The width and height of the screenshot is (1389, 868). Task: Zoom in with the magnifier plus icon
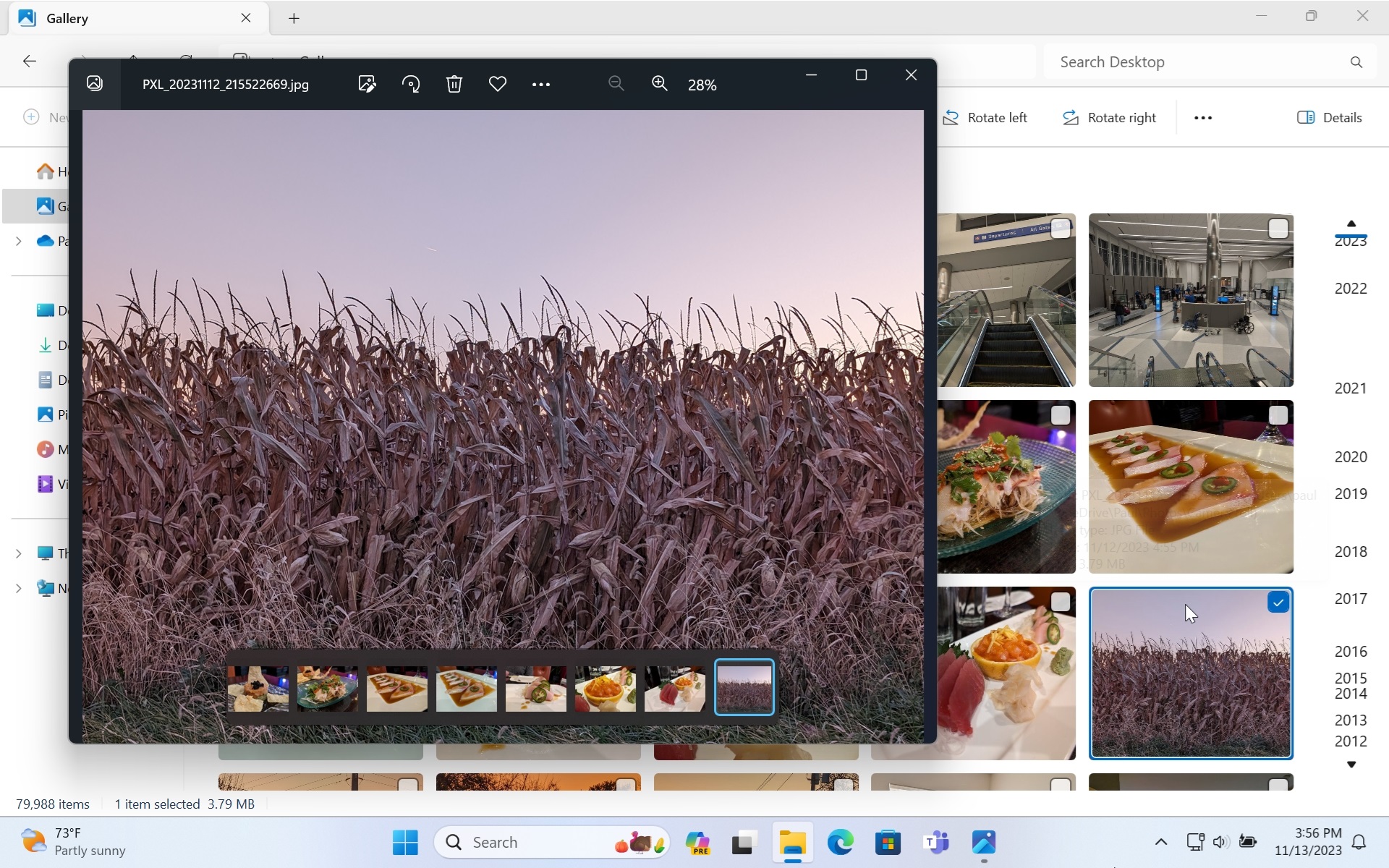click(659, 84)
